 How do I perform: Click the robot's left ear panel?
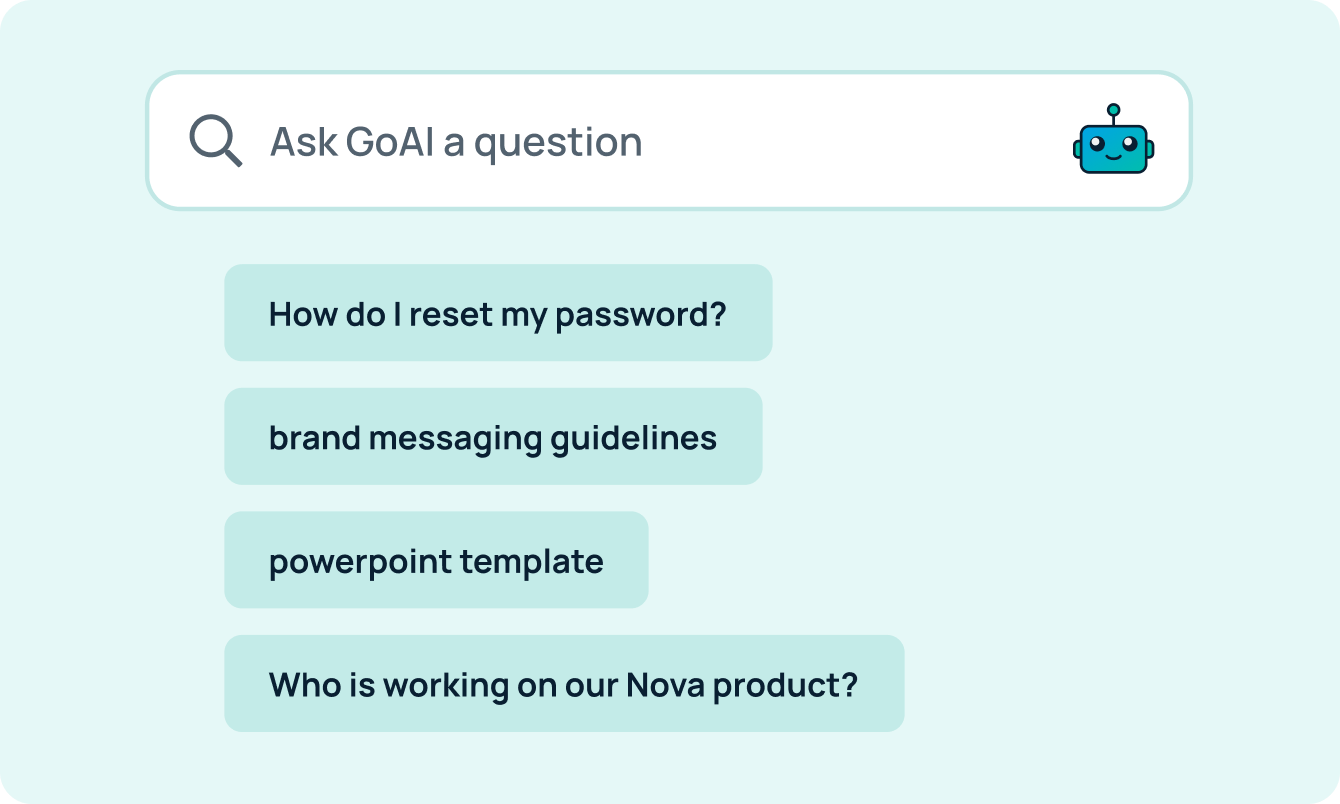1077,148
